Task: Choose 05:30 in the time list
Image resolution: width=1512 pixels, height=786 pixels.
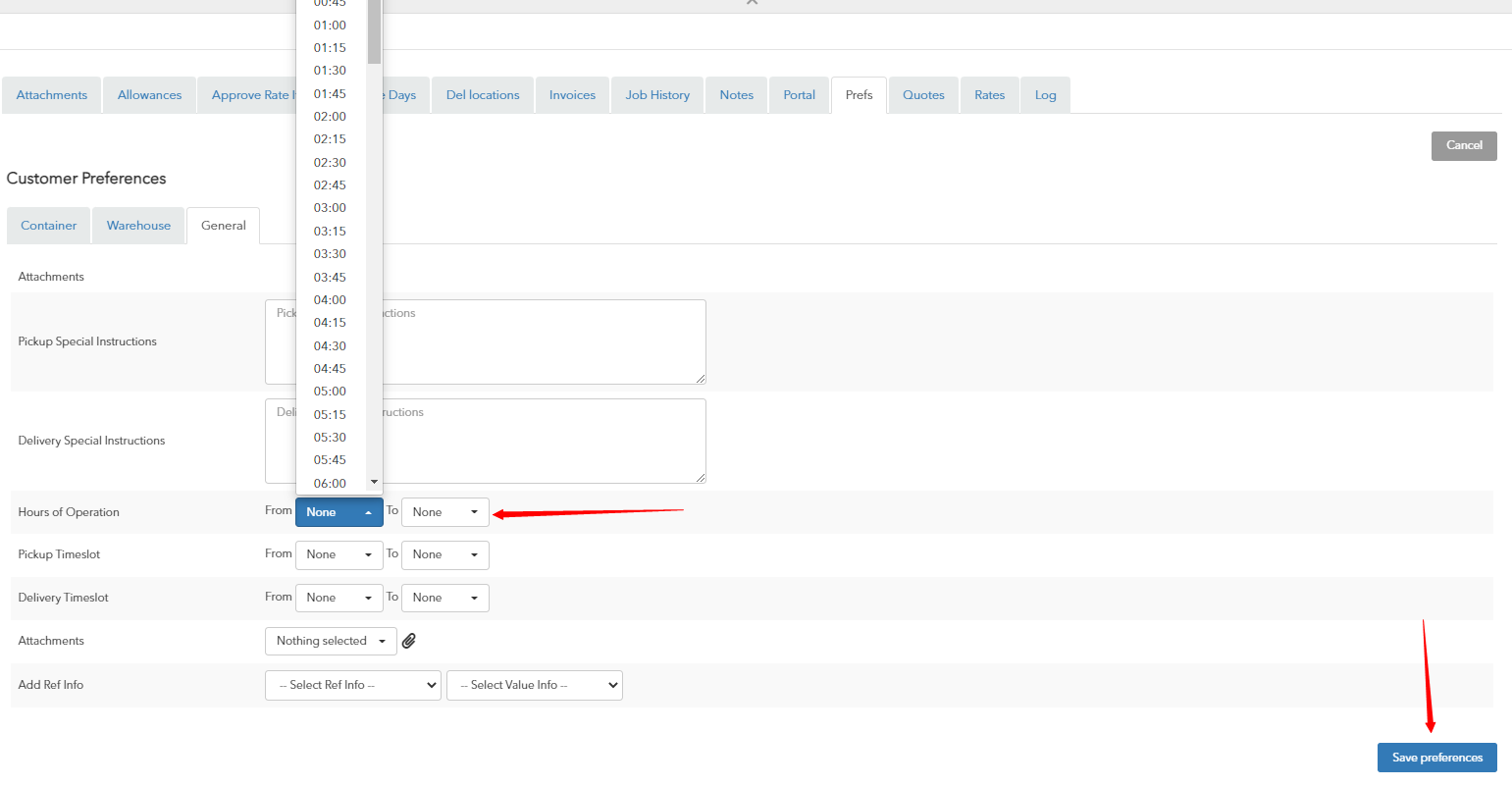Action: click(332, 438)
